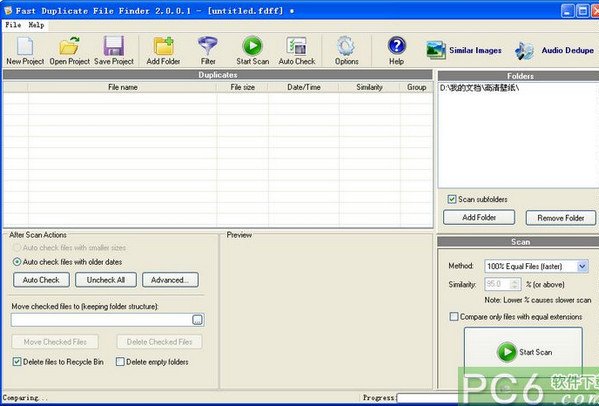Click the Uncheck All button
This screenshot has height=406, width=599.
(106, 280)
